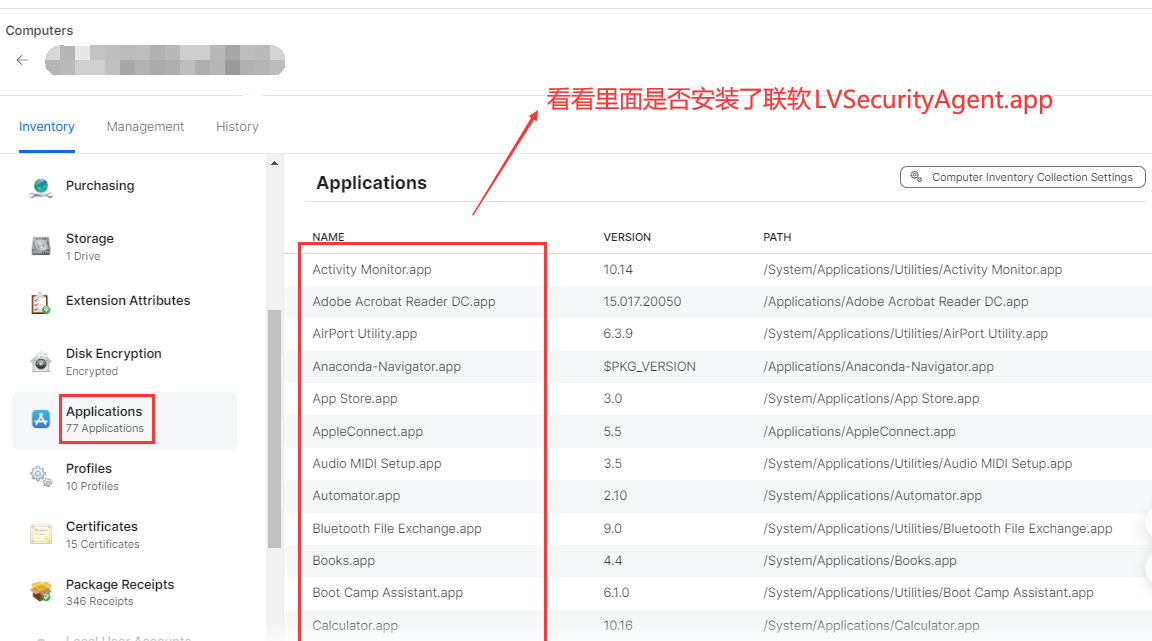Select AppleConnect.app in name column
The image size is (1152, 641).
[x=367, y=431]
